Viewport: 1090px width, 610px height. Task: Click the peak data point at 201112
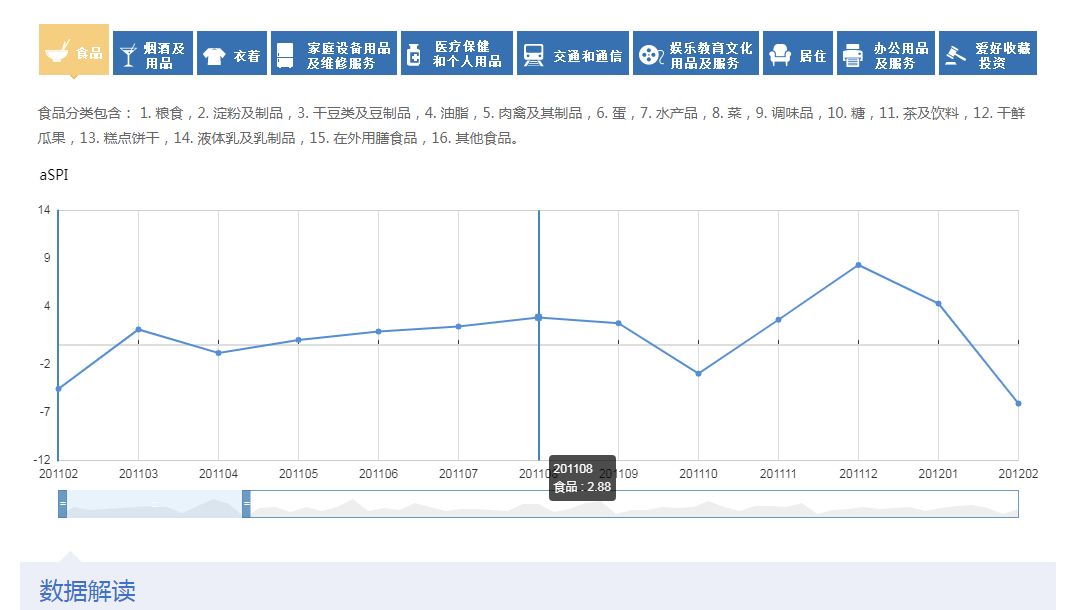click(858, 265)
